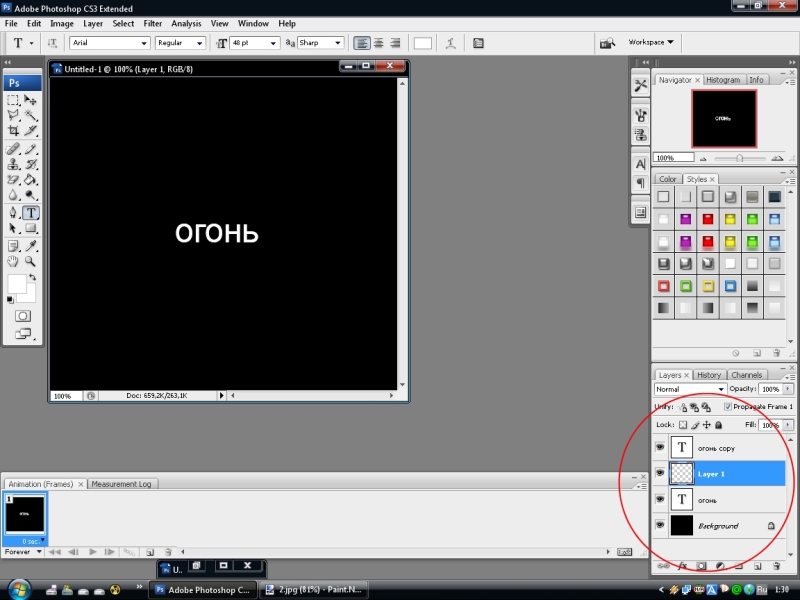Uncheck Propagate Frame 1 checkbox
This screenshot has width=800, height=600.
pos(727,407)
